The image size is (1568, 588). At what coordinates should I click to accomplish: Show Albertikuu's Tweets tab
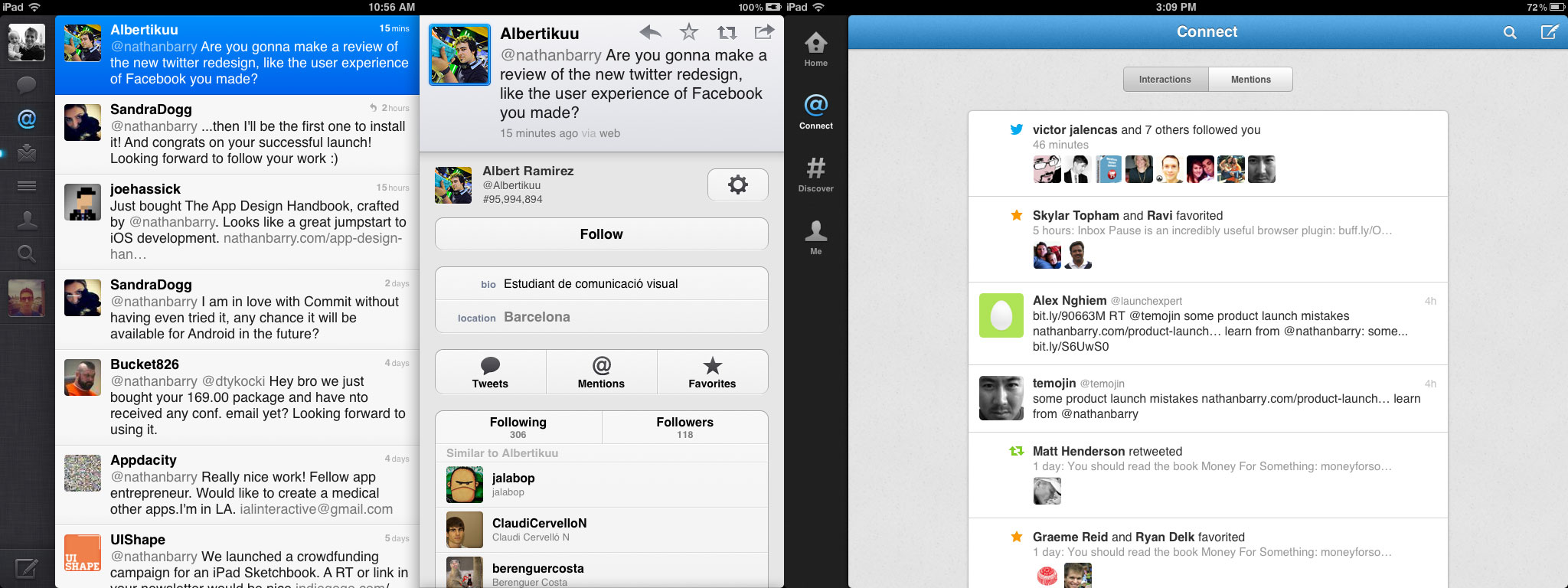[x=490, y=372]
